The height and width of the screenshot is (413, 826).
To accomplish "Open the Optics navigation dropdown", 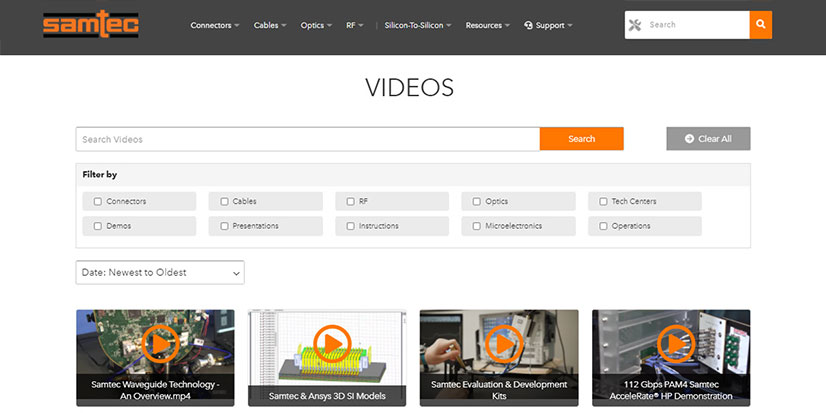I will [316, 25].
